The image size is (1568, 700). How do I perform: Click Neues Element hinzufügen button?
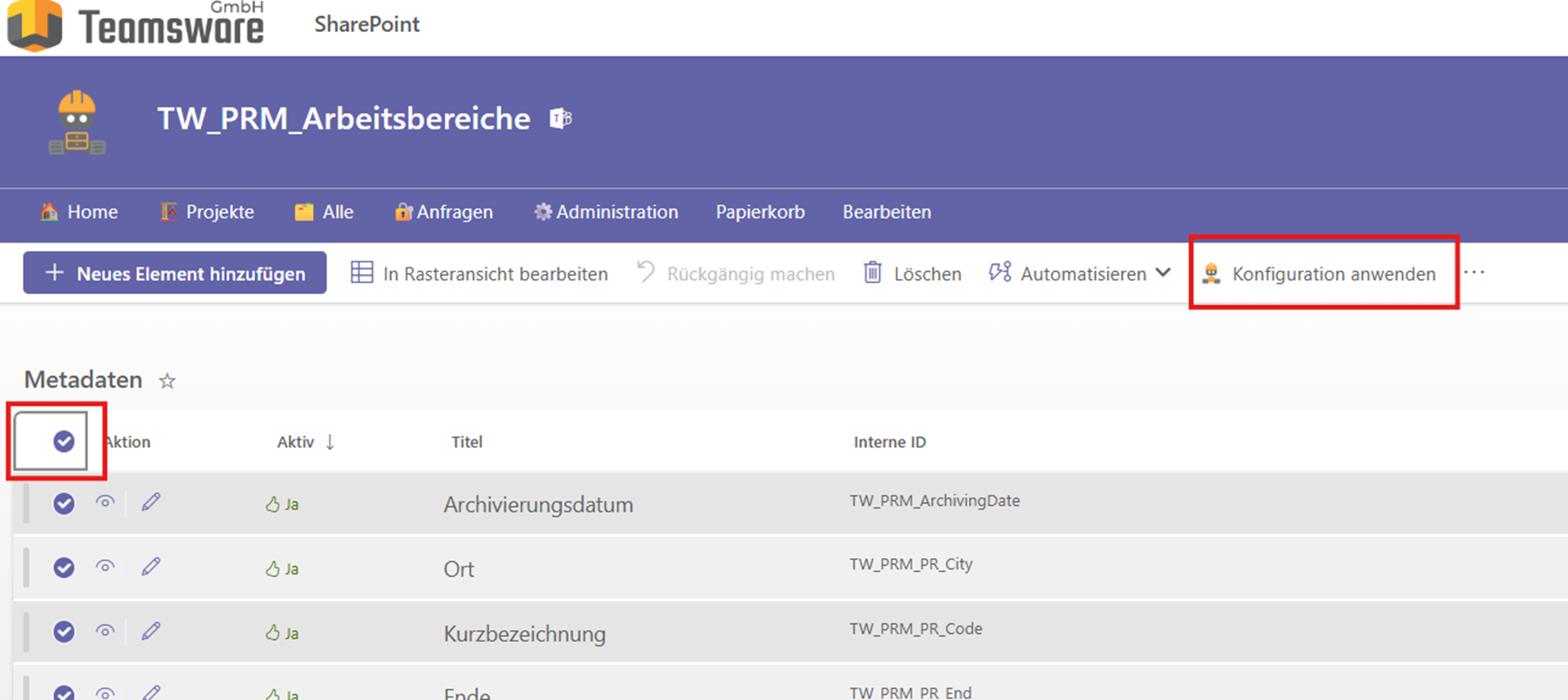point(175,274)
